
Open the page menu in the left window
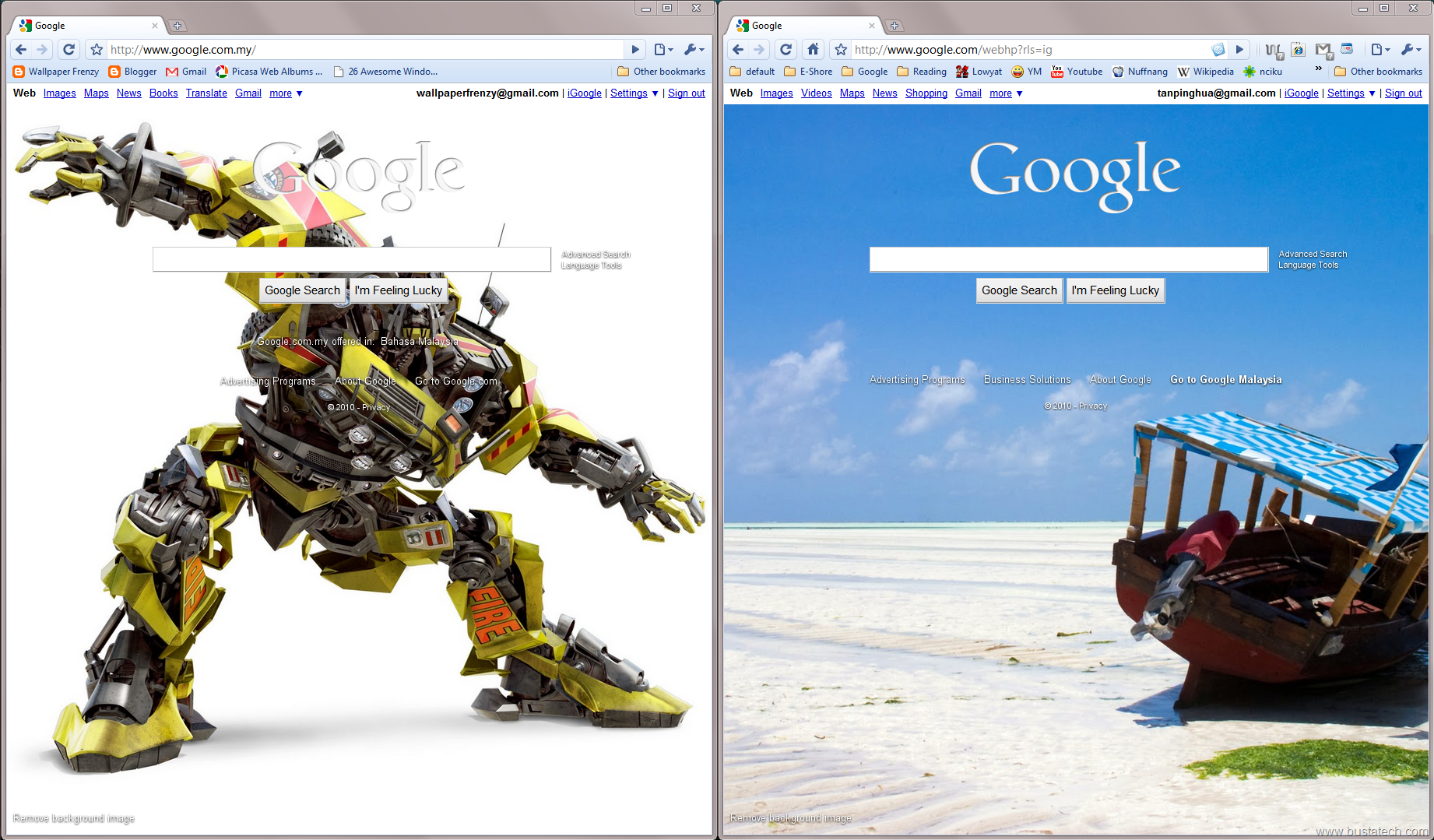point(663,50)
